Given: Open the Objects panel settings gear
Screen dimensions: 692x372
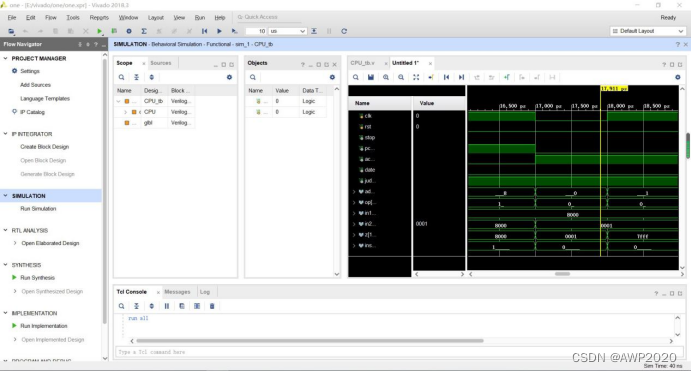Looking at the screenshot, I should click(332, 77).
